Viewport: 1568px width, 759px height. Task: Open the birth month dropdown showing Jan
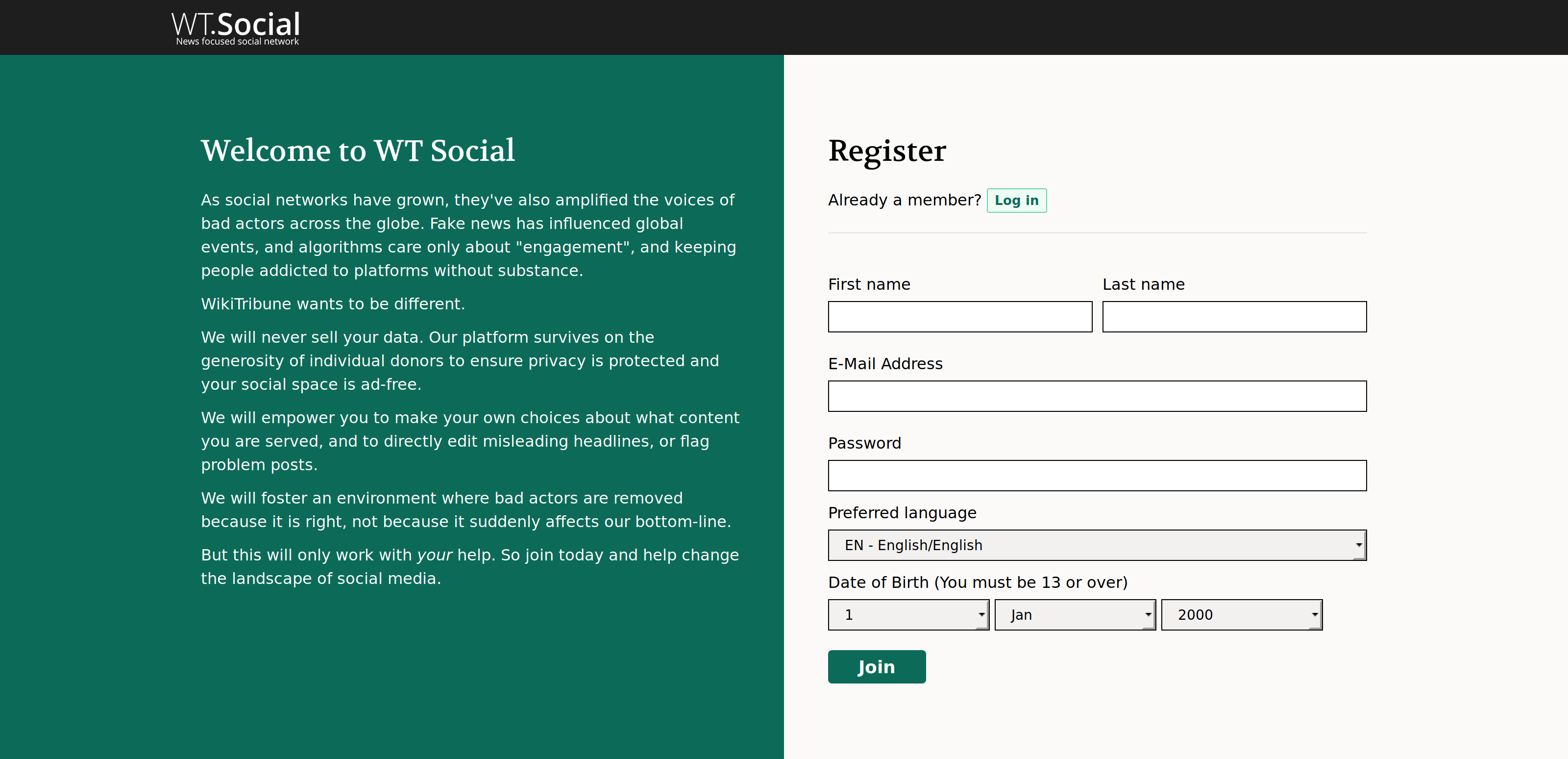point(1075,615)
